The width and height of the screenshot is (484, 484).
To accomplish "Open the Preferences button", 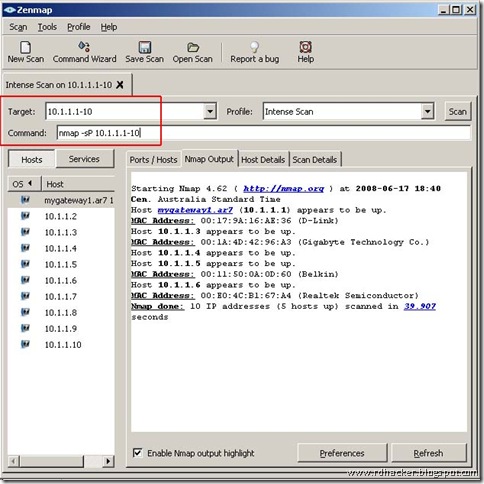I will pos(342,453).
